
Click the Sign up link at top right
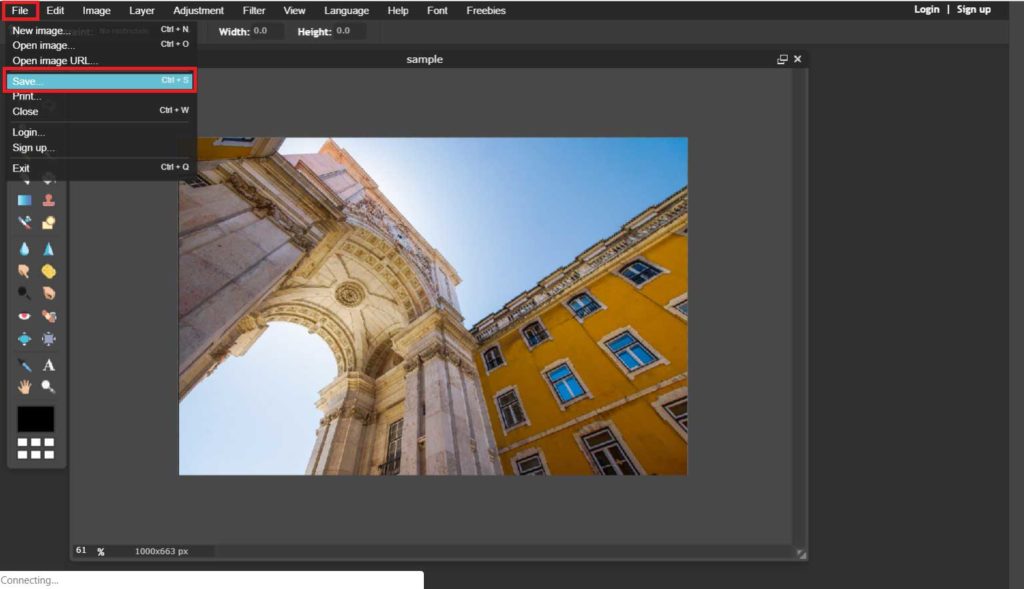(x=974, y=9)
